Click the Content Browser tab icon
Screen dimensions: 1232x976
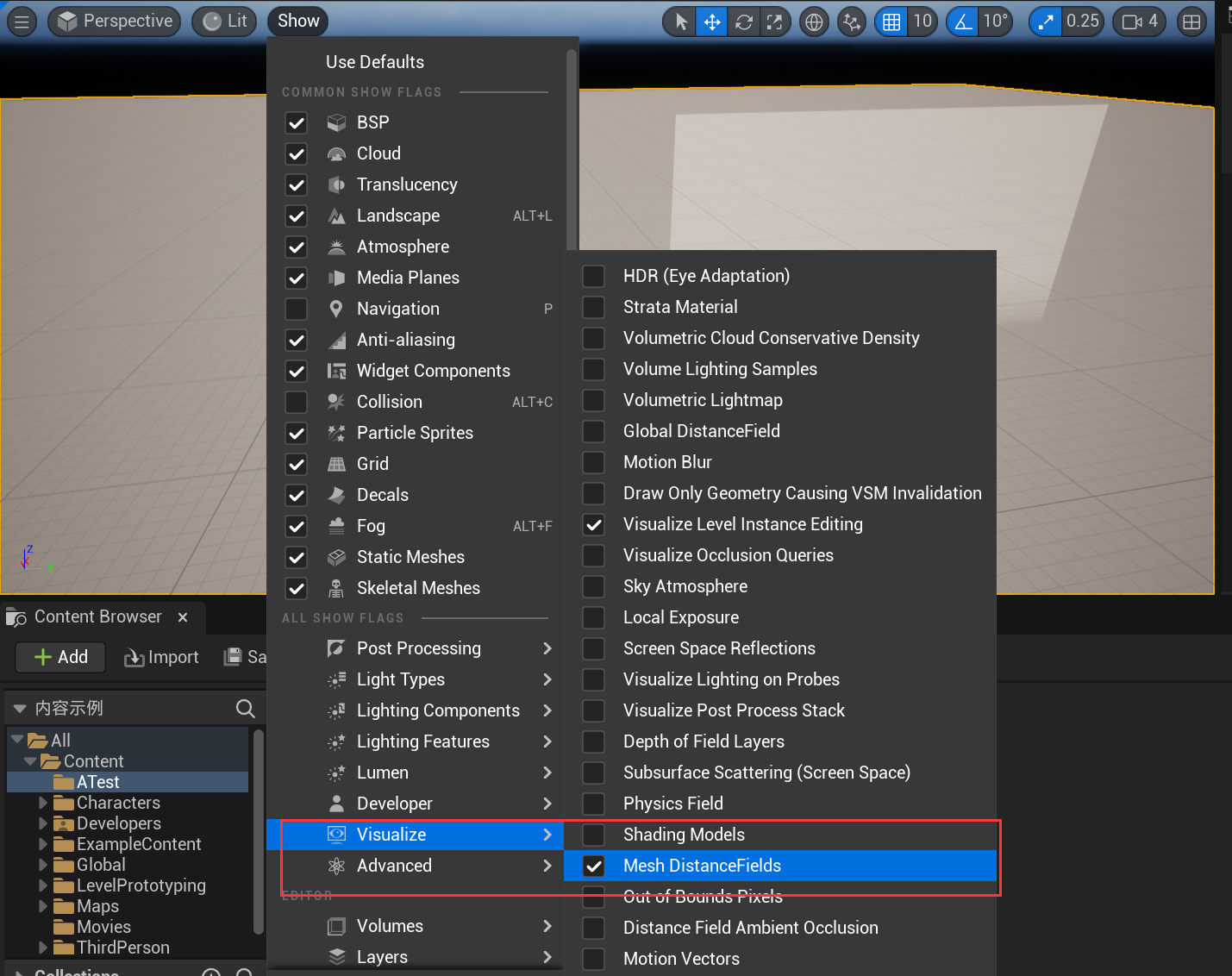pos(16,617)
